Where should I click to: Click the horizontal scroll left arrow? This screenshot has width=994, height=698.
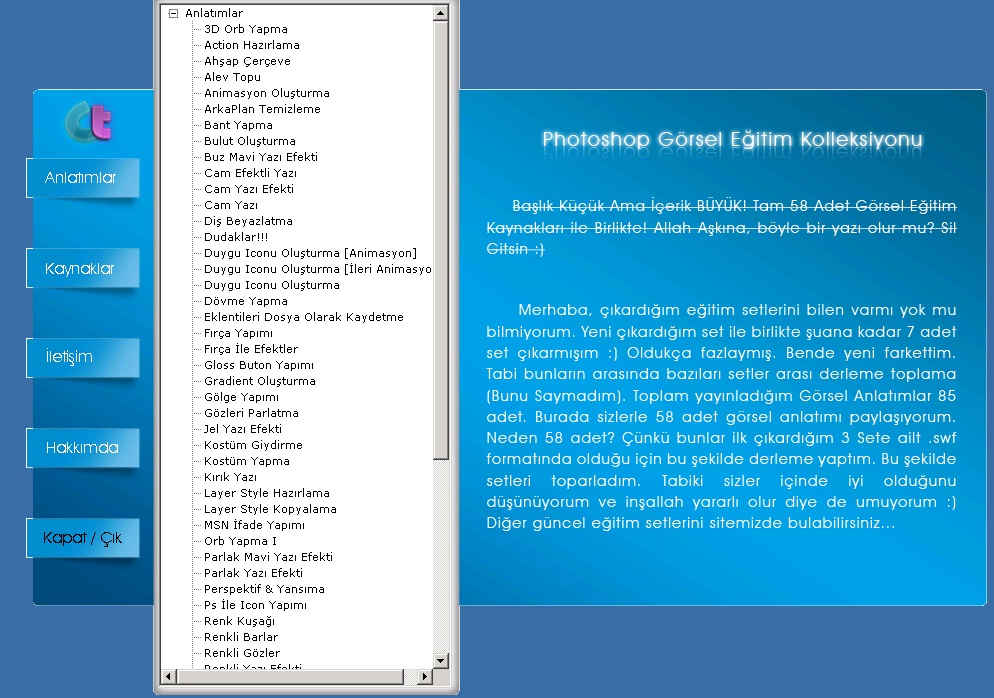pyautogui.click(x=169, y=676)
